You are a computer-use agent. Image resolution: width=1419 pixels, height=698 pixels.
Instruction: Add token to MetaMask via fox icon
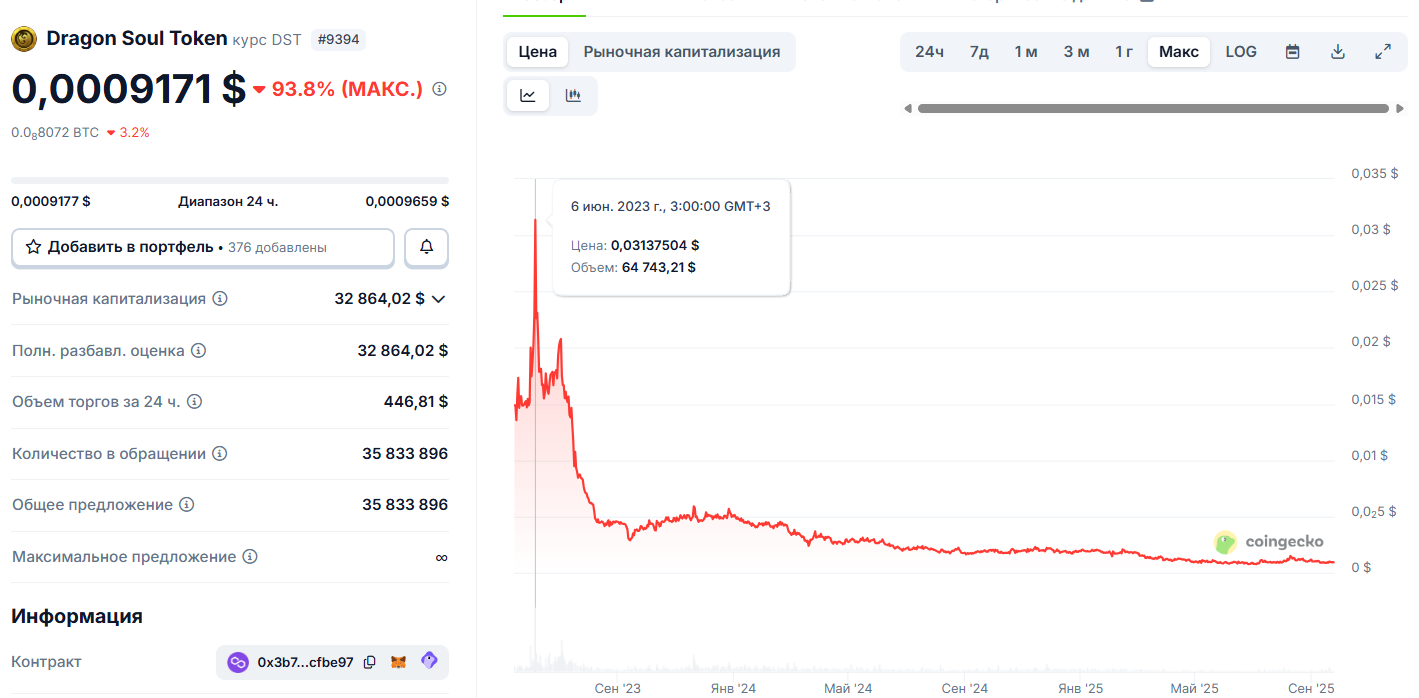pyautogui.click(x=398, y=662)
